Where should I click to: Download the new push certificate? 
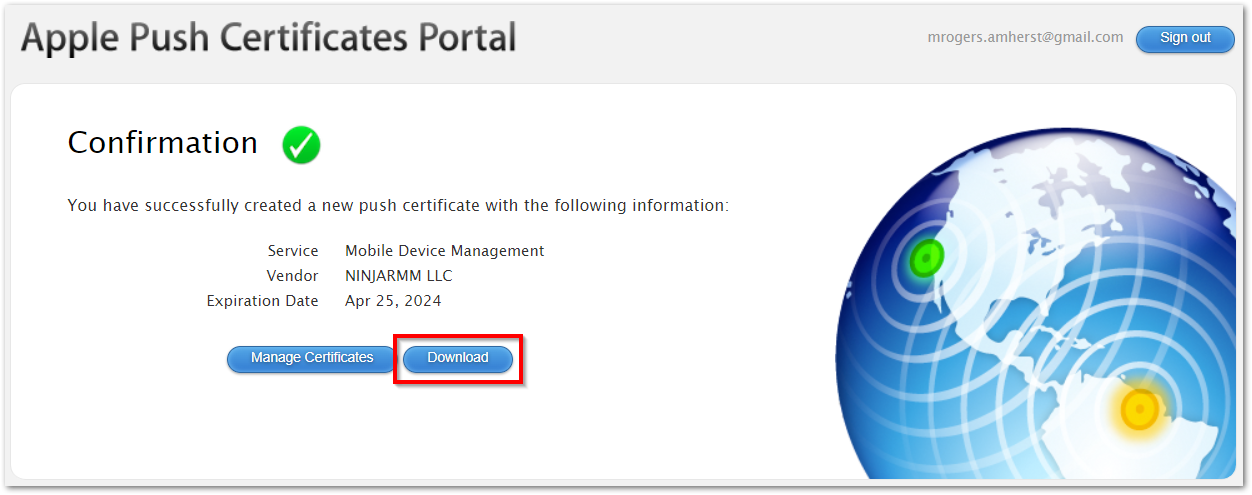pos(458,358)
